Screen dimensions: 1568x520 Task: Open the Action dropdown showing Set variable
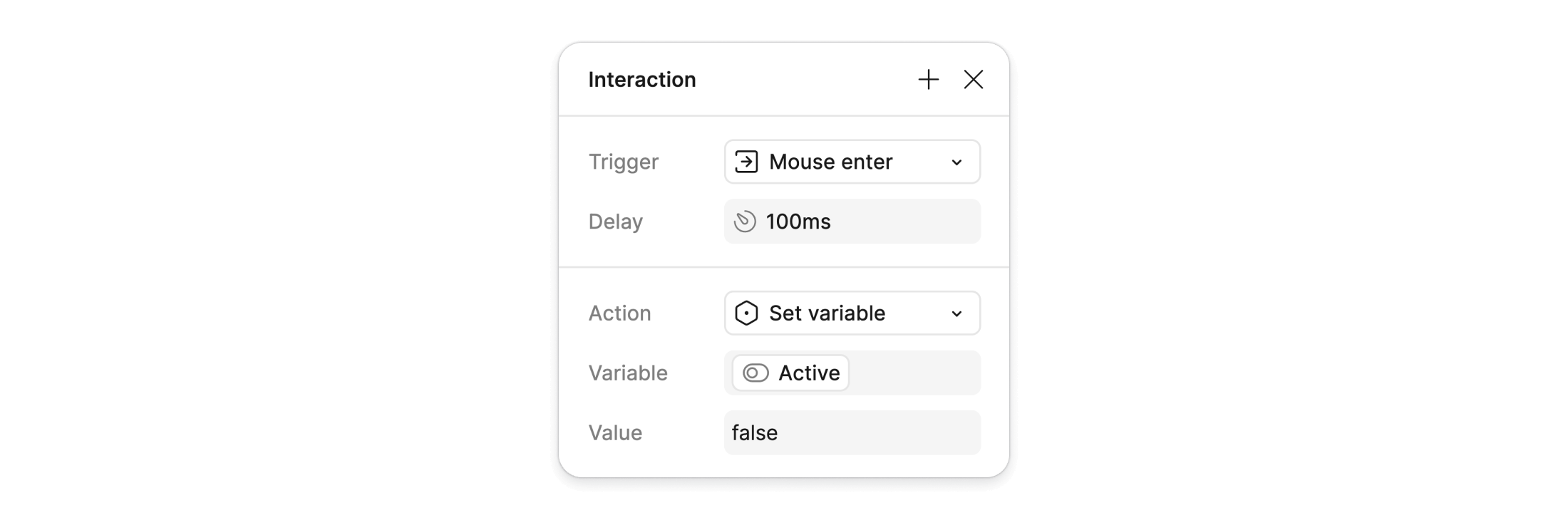[x=852, y=313]
